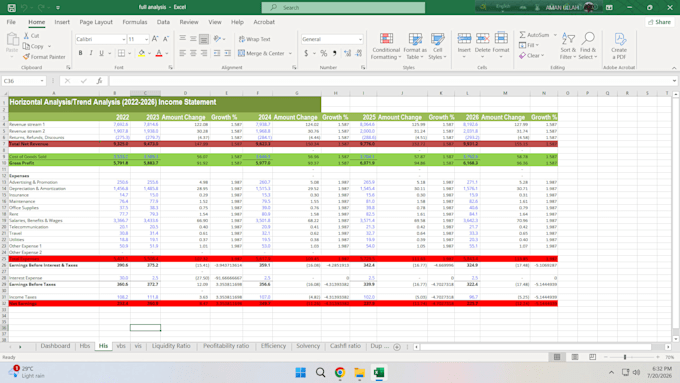This screenshot has width=680, height=383.
Task: Open Cell Styles gallery
Action: click(437, 46)
